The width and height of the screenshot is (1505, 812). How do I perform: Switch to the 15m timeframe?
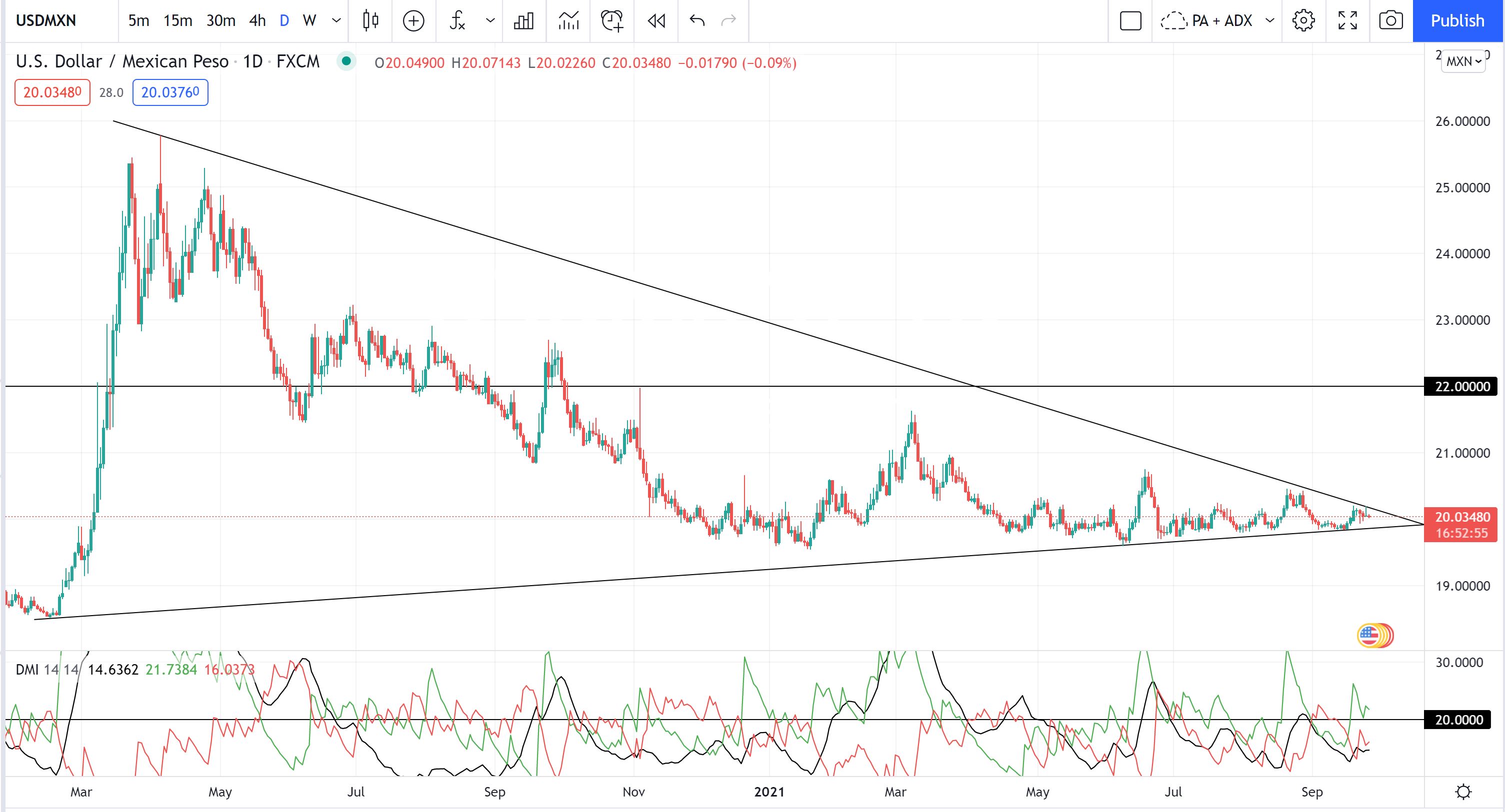click(177, 20)
